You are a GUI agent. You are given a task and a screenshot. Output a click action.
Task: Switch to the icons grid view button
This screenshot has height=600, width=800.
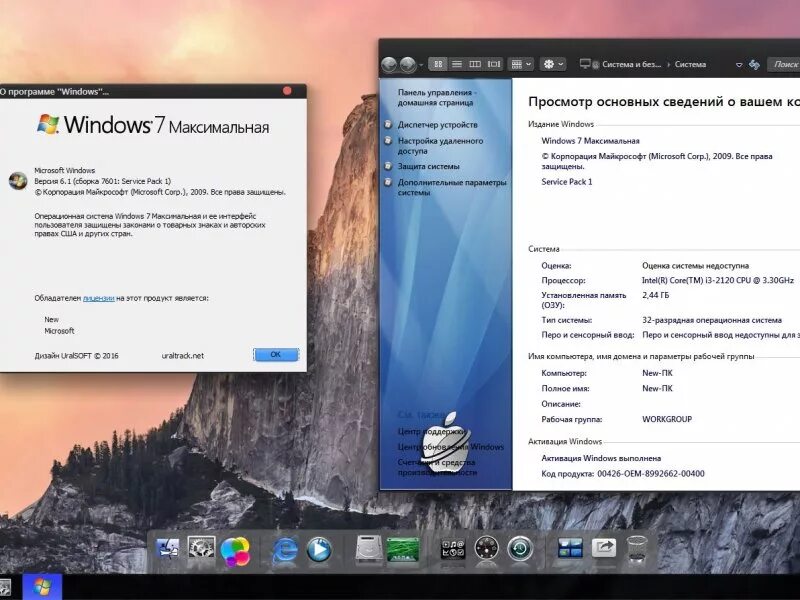[x=438, y=64]
